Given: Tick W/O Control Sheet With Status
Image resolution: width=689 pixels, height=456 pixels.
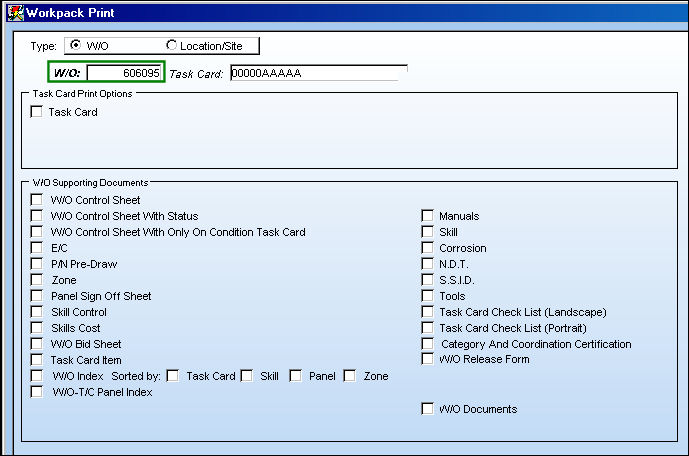Looking at the screenshot, I should coord(36,216).
